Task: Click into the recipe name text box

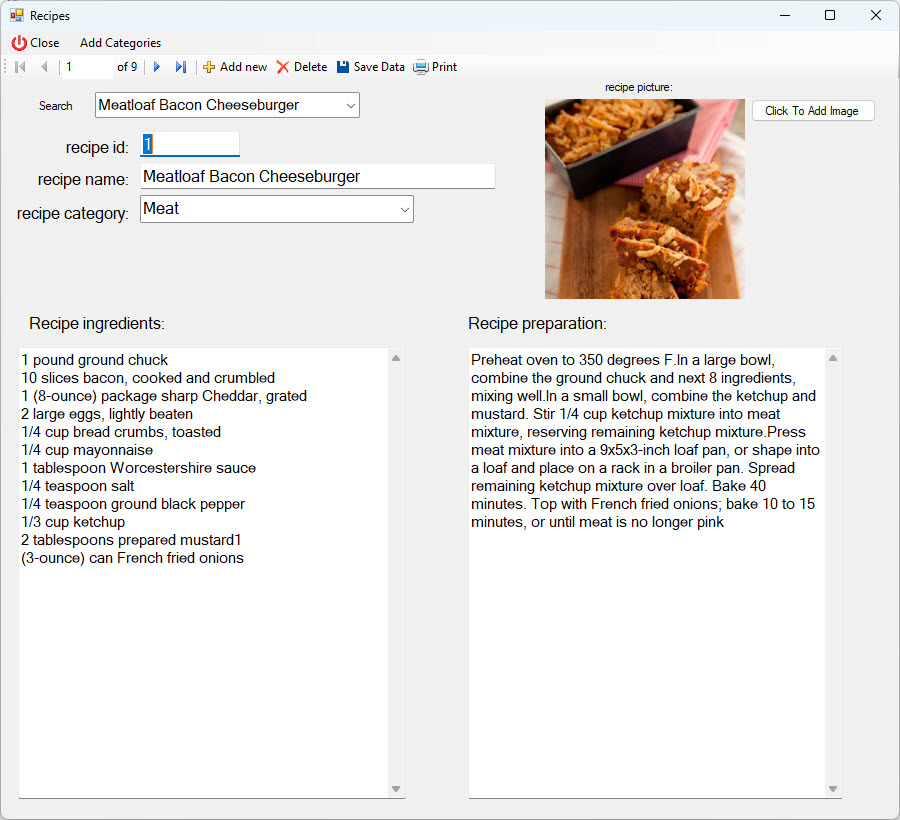Action: tap(317, 177)
